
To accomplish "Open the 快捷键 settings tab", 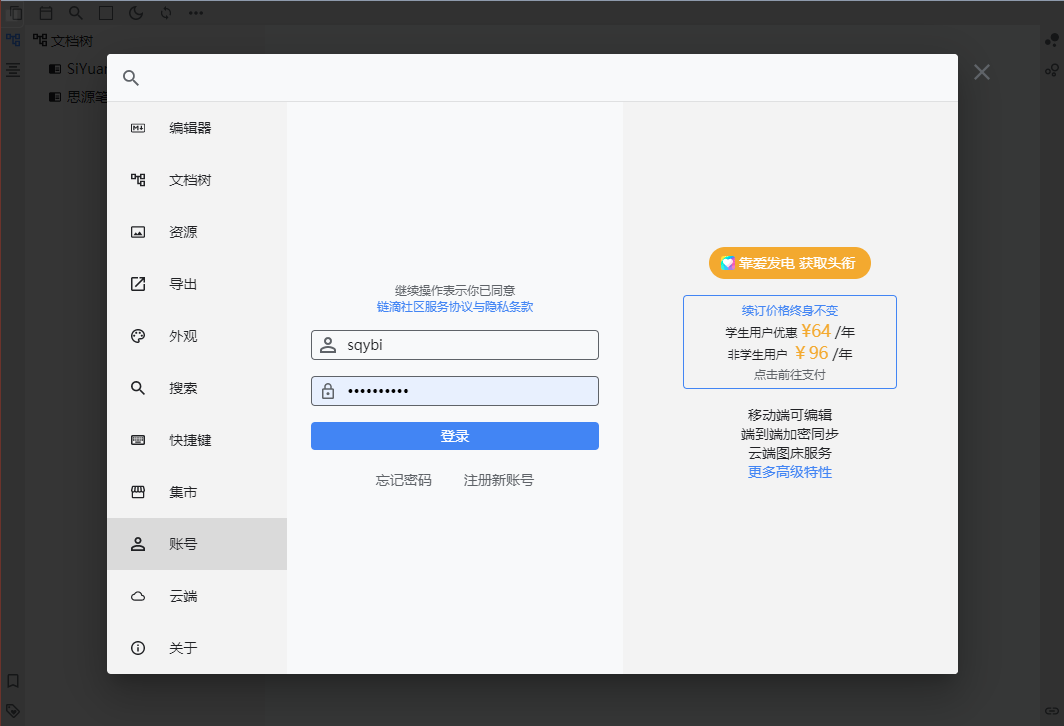I will pyautogui.click(x=197, y=440).
